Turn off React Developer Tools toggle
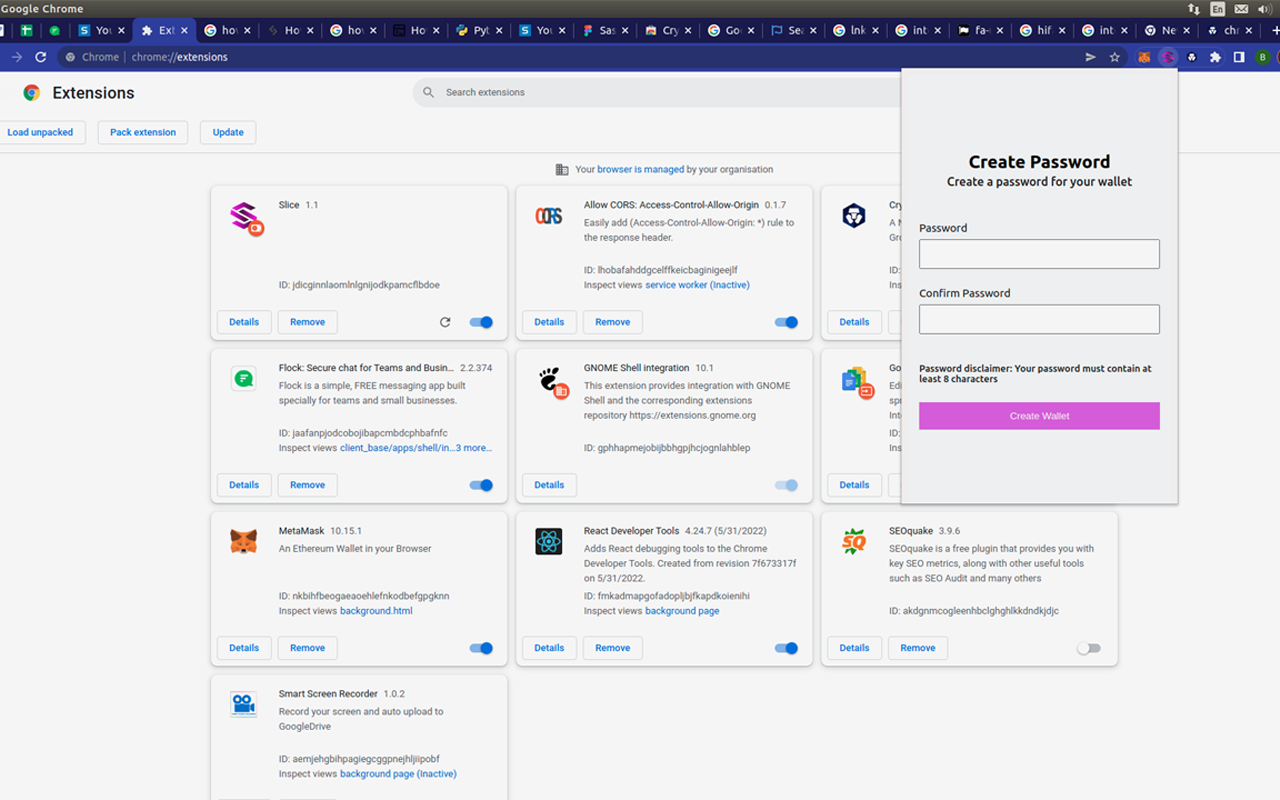 (786, 648)
